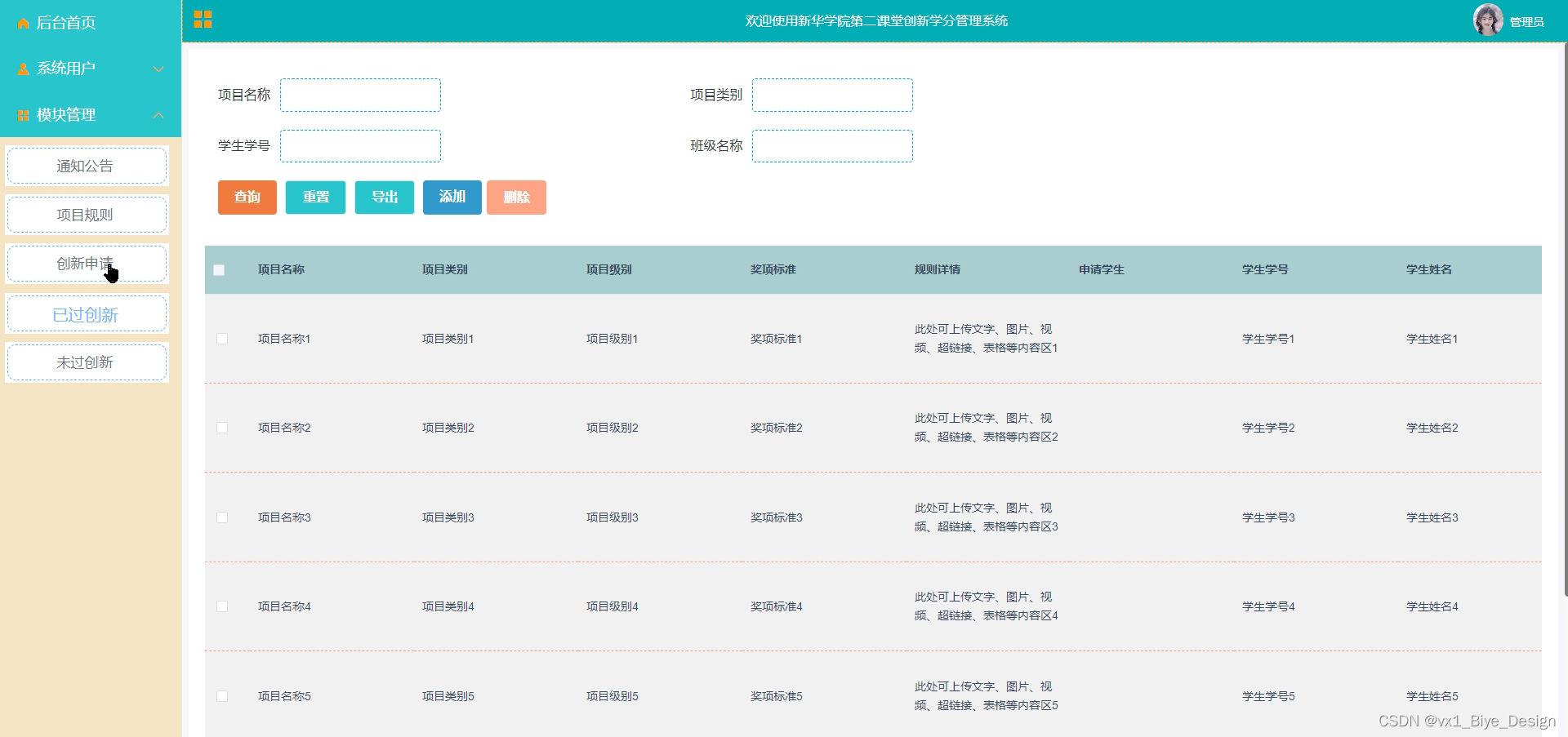Click the 学生姓名 column header

1429,269
